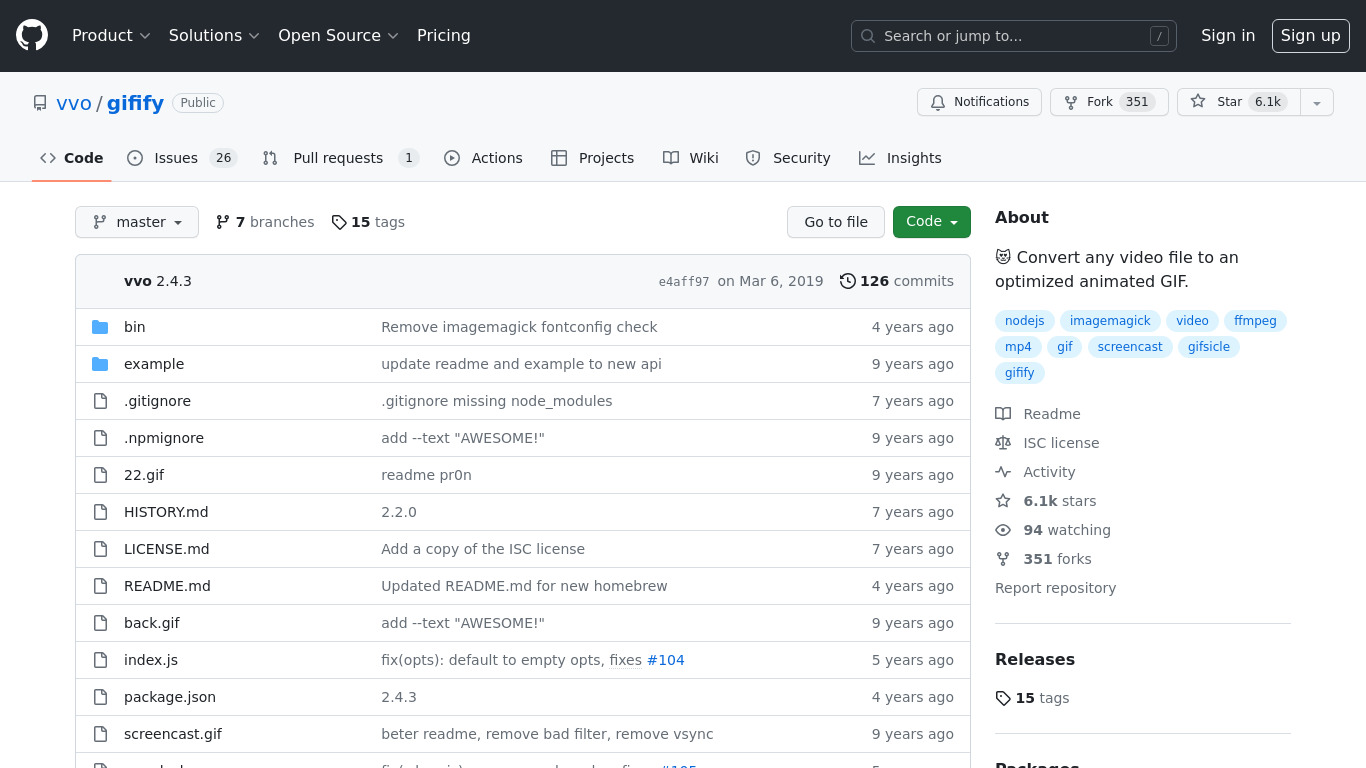This screenshot has height=768, width=1366.
Task: Open the .npmignore file
Action: (164, 438)
